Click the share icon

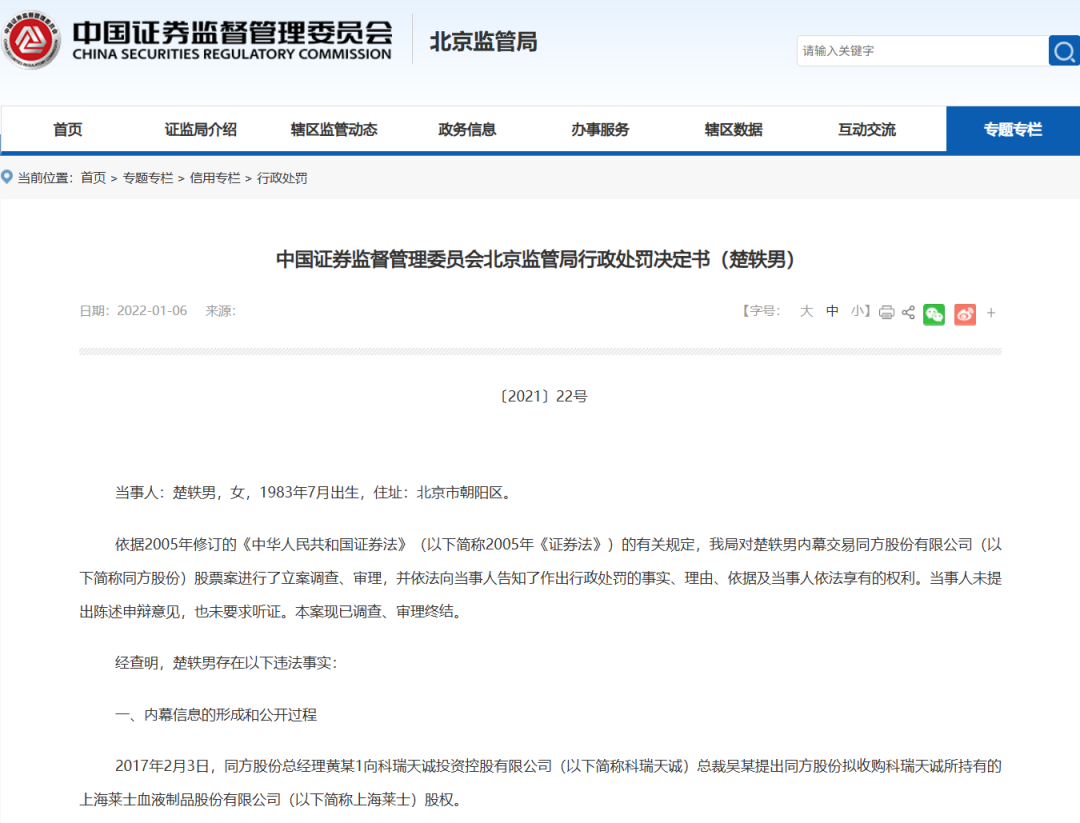pos(908,312)
